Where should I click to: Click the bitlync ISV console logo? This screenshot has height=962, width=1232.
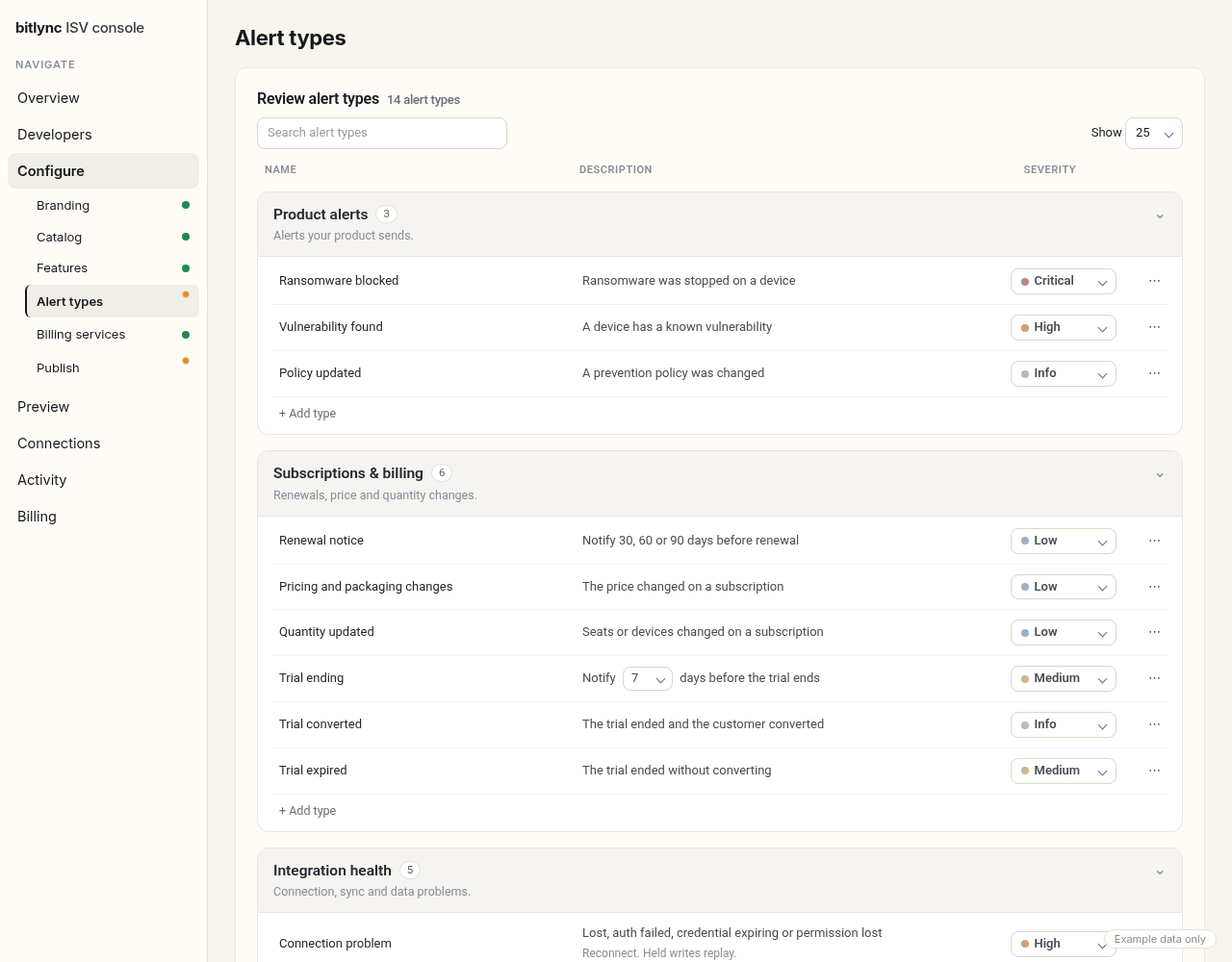click(80, 28)
